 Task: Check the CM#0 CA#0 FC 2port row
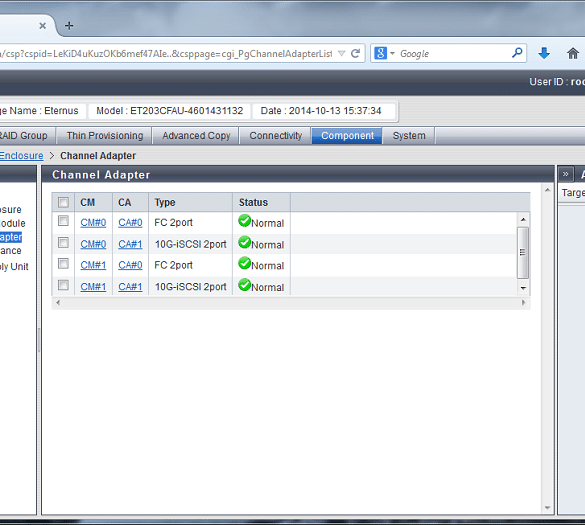63,221
